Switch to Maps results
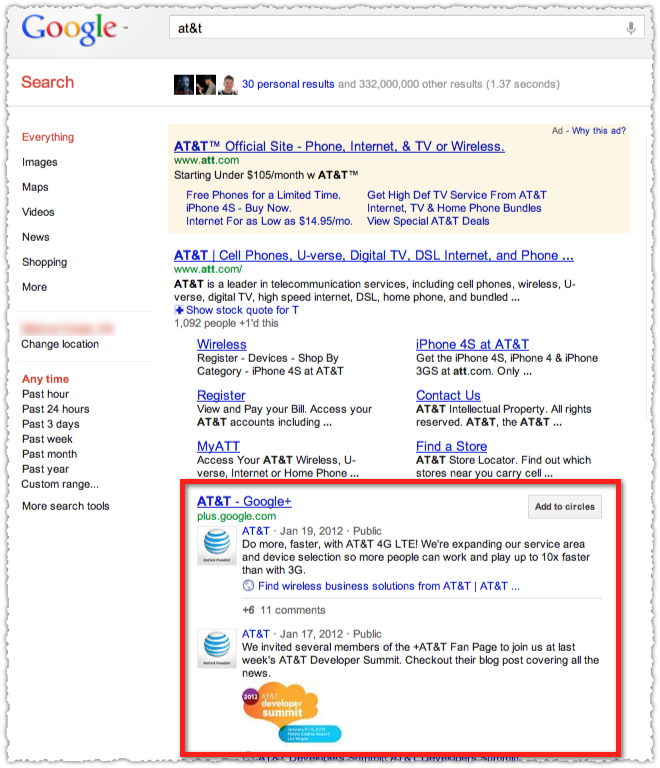This screenshot has width=660, height=768. 35,187
